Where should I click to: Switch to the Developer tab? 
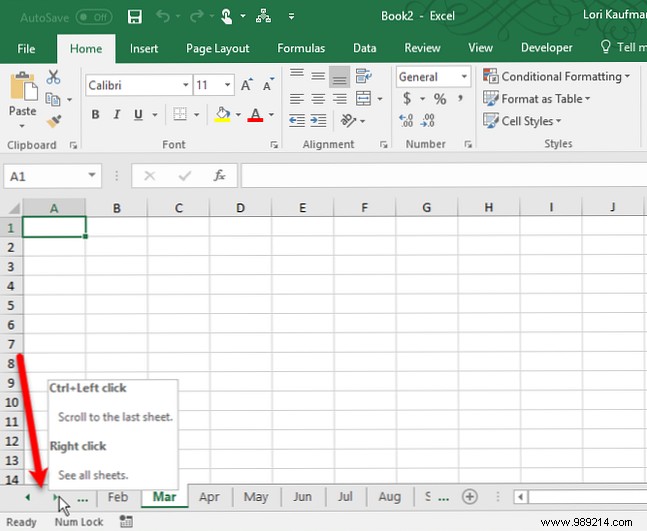[x=546, y=48]
